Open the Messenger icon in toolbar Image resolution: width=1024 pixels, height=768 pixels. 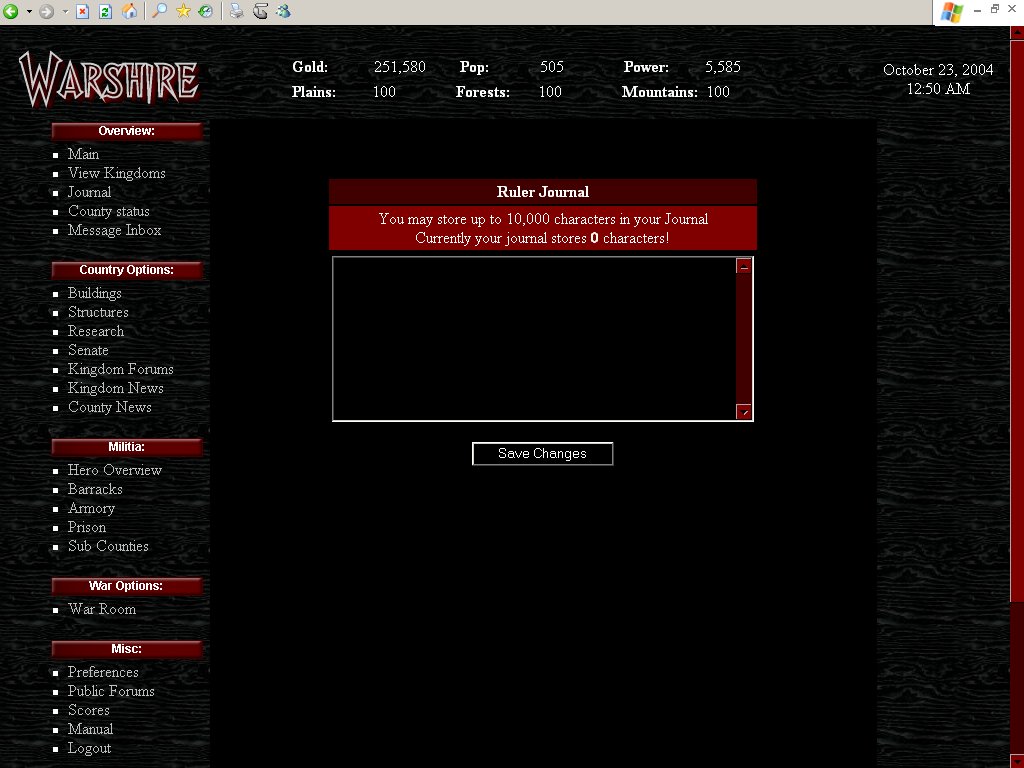283,12
